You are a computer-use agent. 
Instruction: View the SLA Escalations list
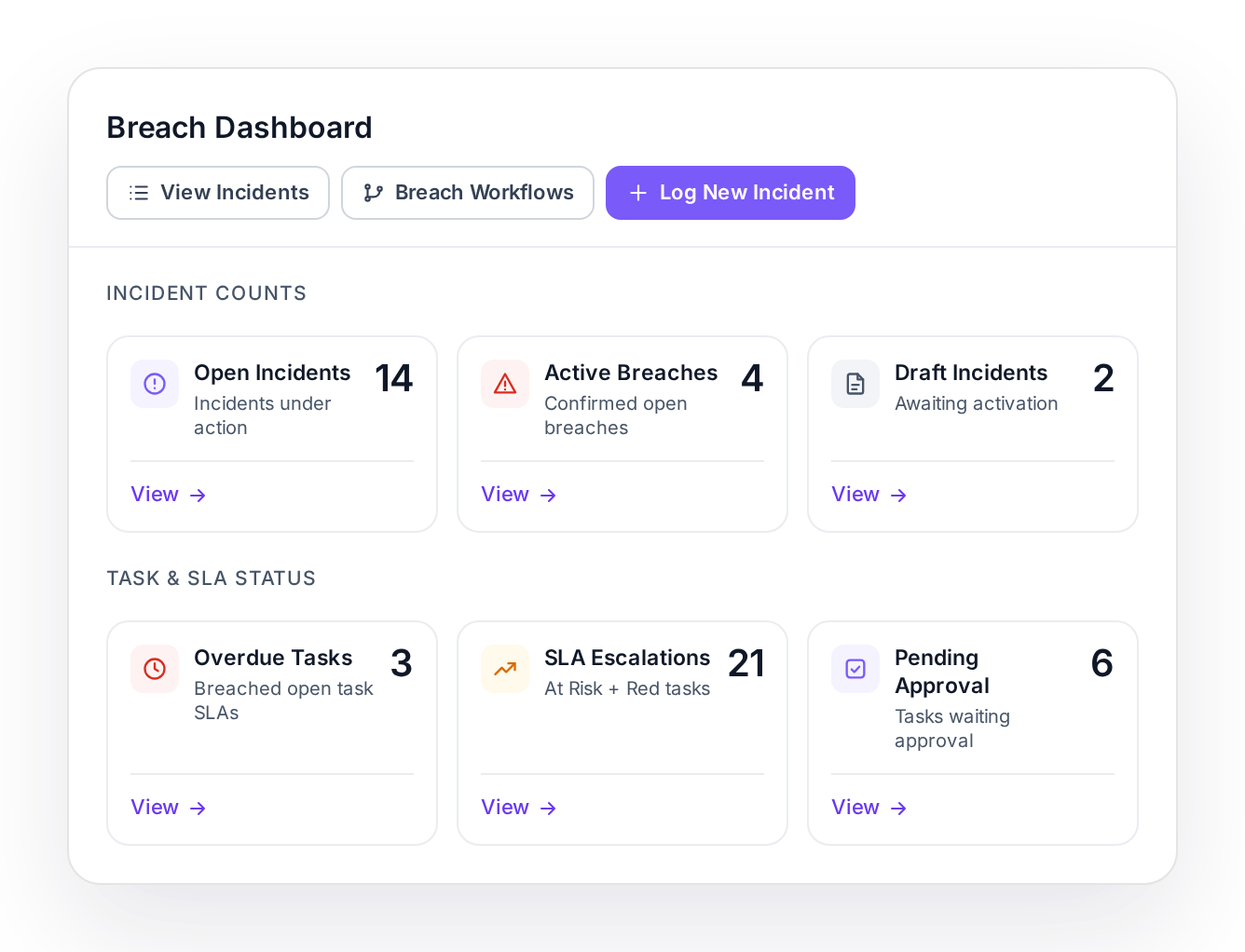tap(519, 808)
